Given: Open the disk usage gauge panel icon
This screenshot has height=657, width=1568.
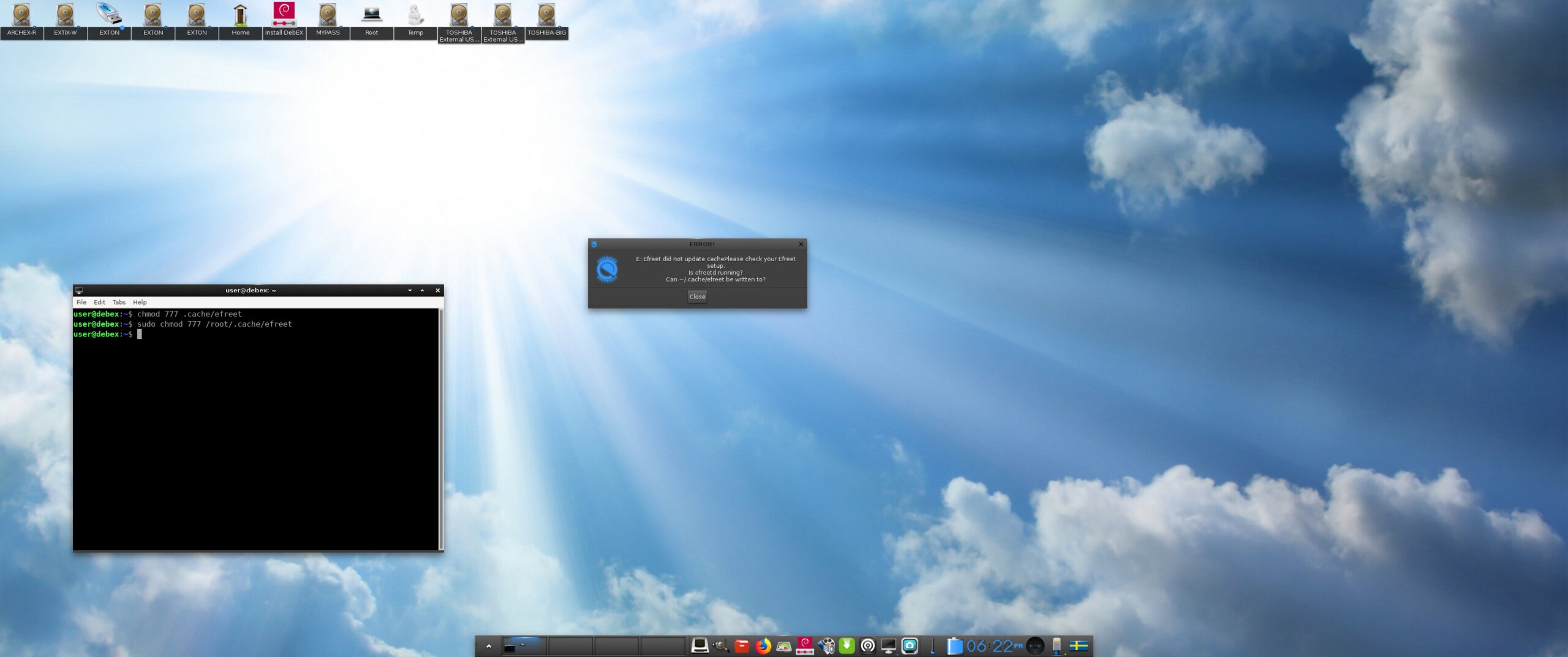Looking at the screenshot, I should 784,646.
